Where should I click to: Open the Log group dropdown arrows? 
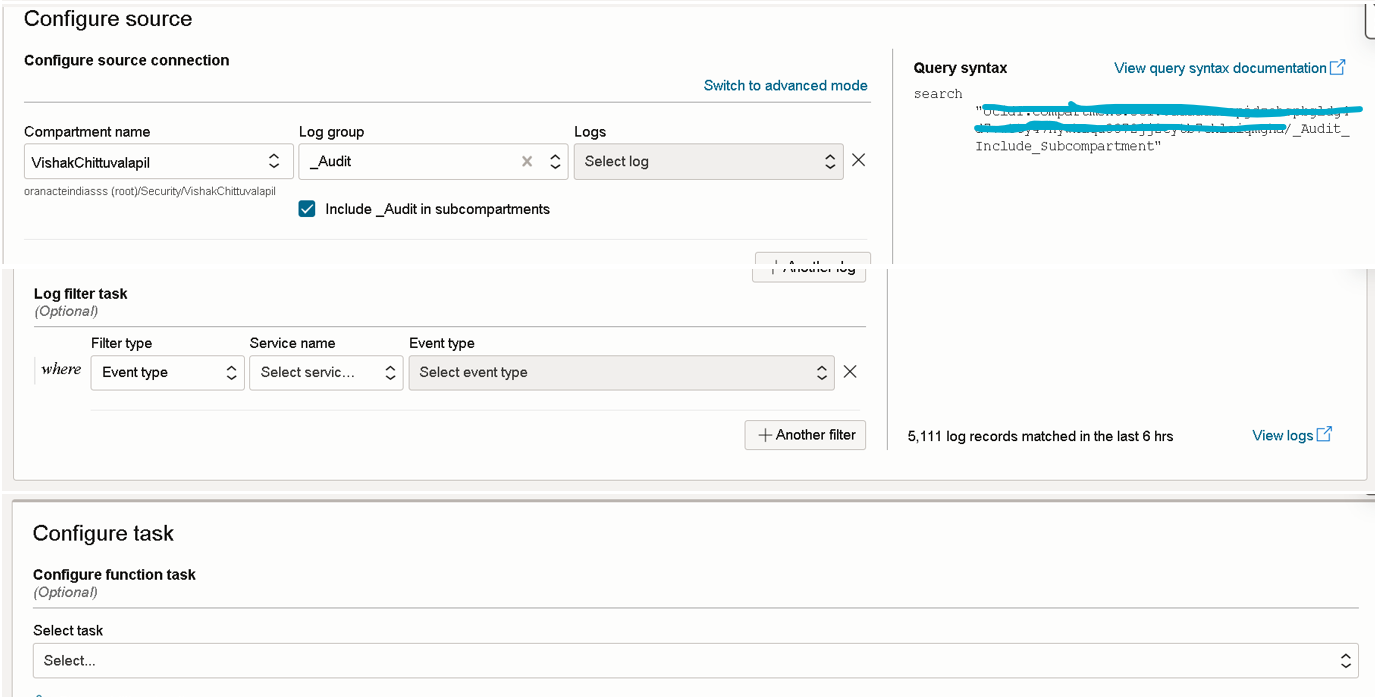(556, 161)
